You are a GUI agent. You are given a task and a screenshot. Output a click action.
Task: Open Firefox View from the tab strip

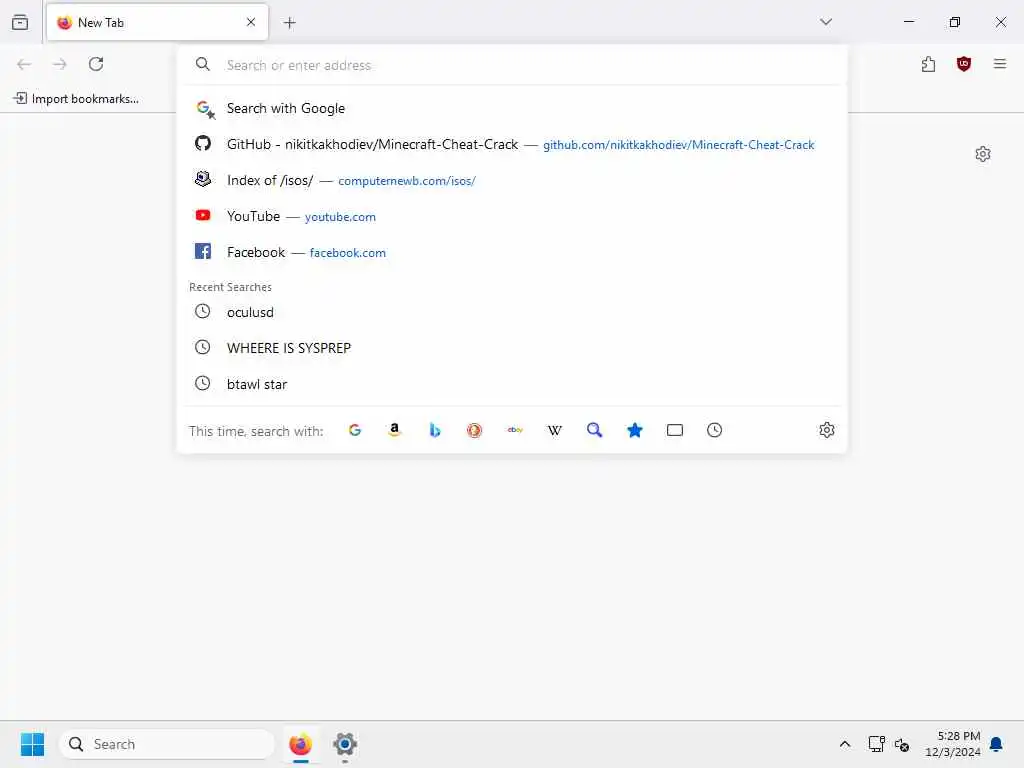pos(20,22)
